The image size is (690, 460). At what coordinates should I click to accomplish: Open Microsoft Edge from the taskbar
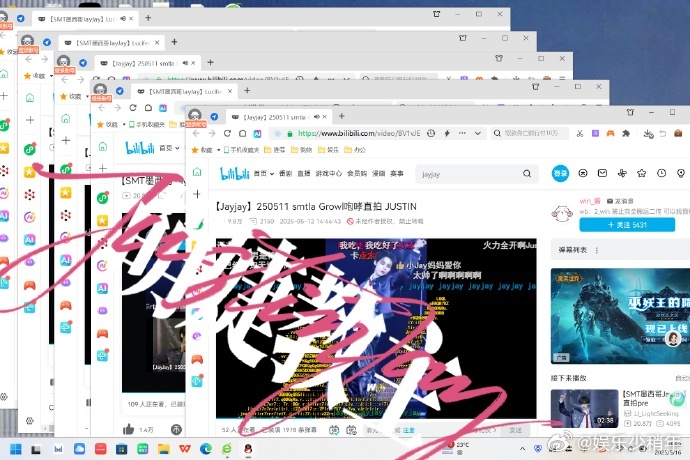coord(206,449)
